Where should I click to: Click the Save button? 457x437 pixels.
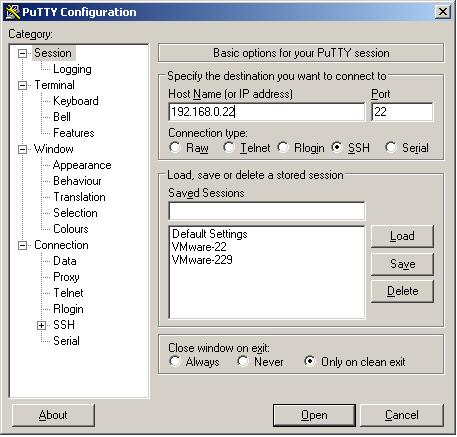coord(402,264)
